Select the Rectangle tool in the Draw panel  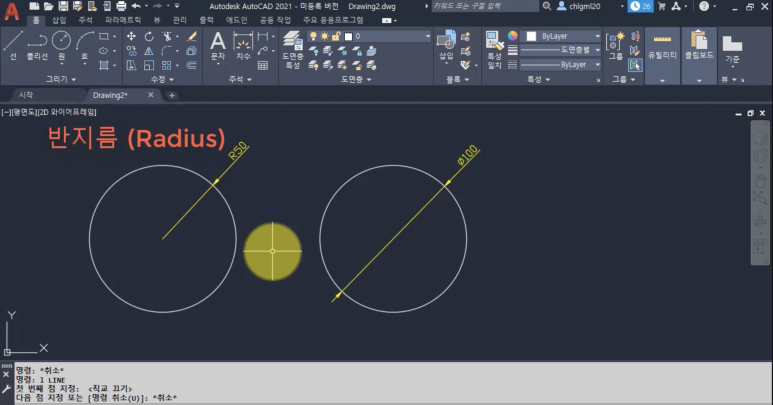104,36
